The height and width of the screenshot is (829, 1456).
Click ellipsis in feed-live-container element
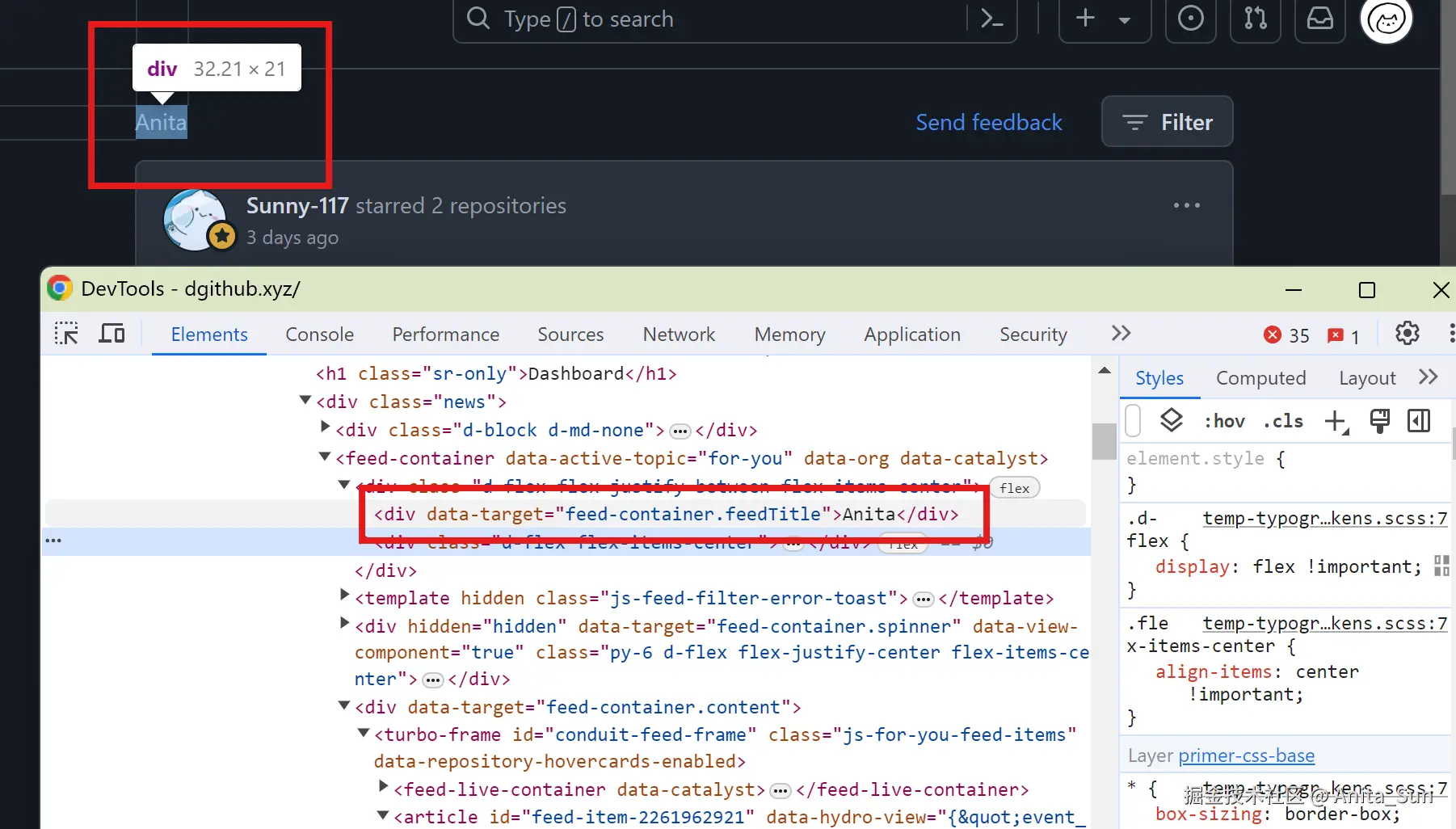[781, 791]
